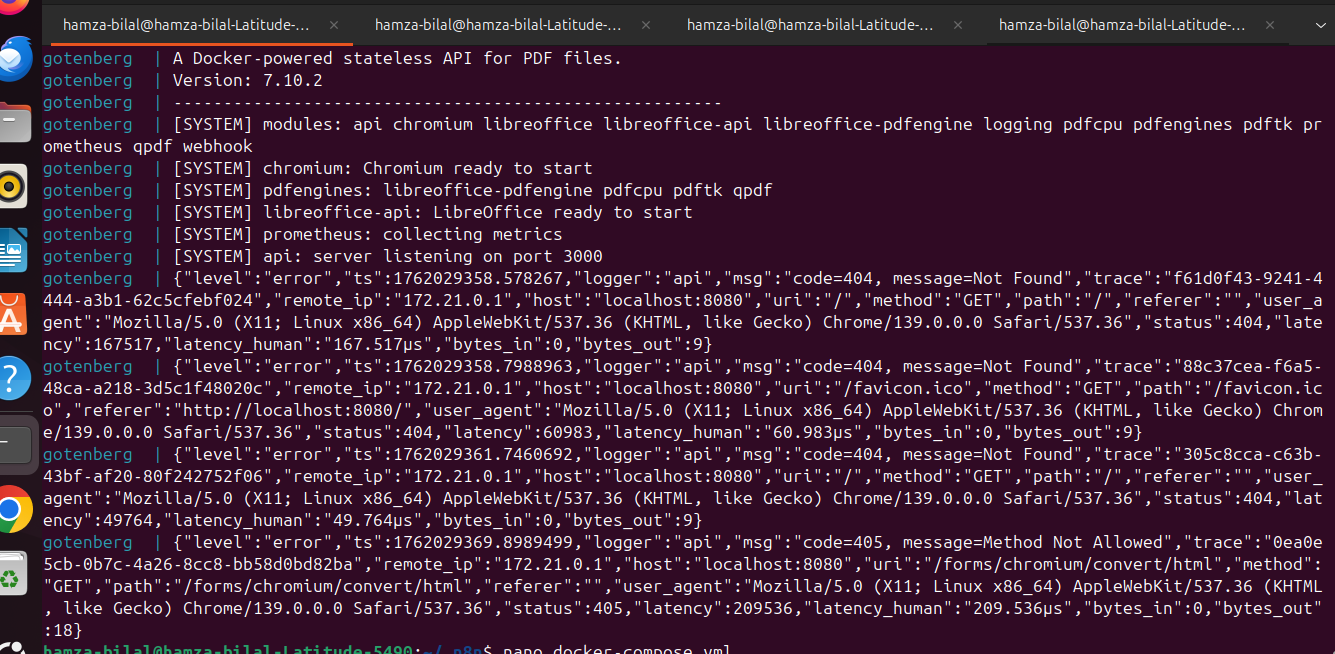Click the Terminal icon in dock
Viewport: 1335px width, 654px height.
14,442
